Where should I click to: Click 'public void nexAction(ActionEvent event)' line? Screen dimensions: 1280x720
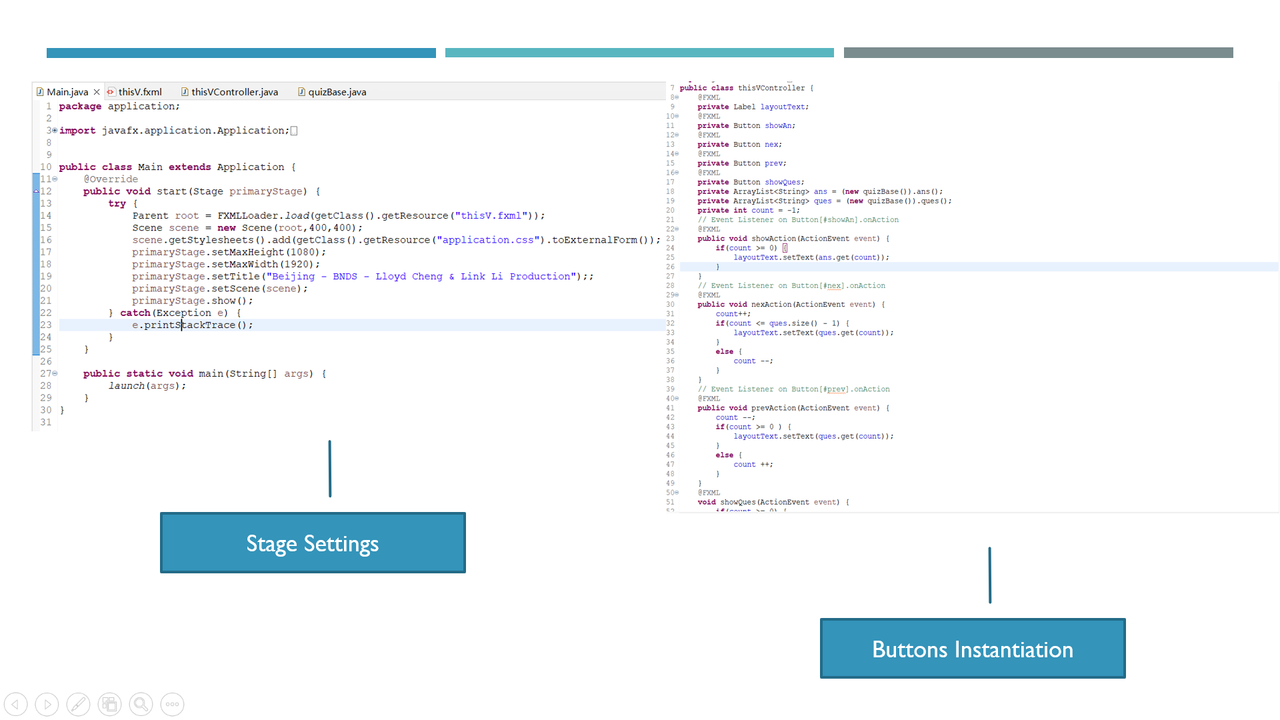point(791,304)
